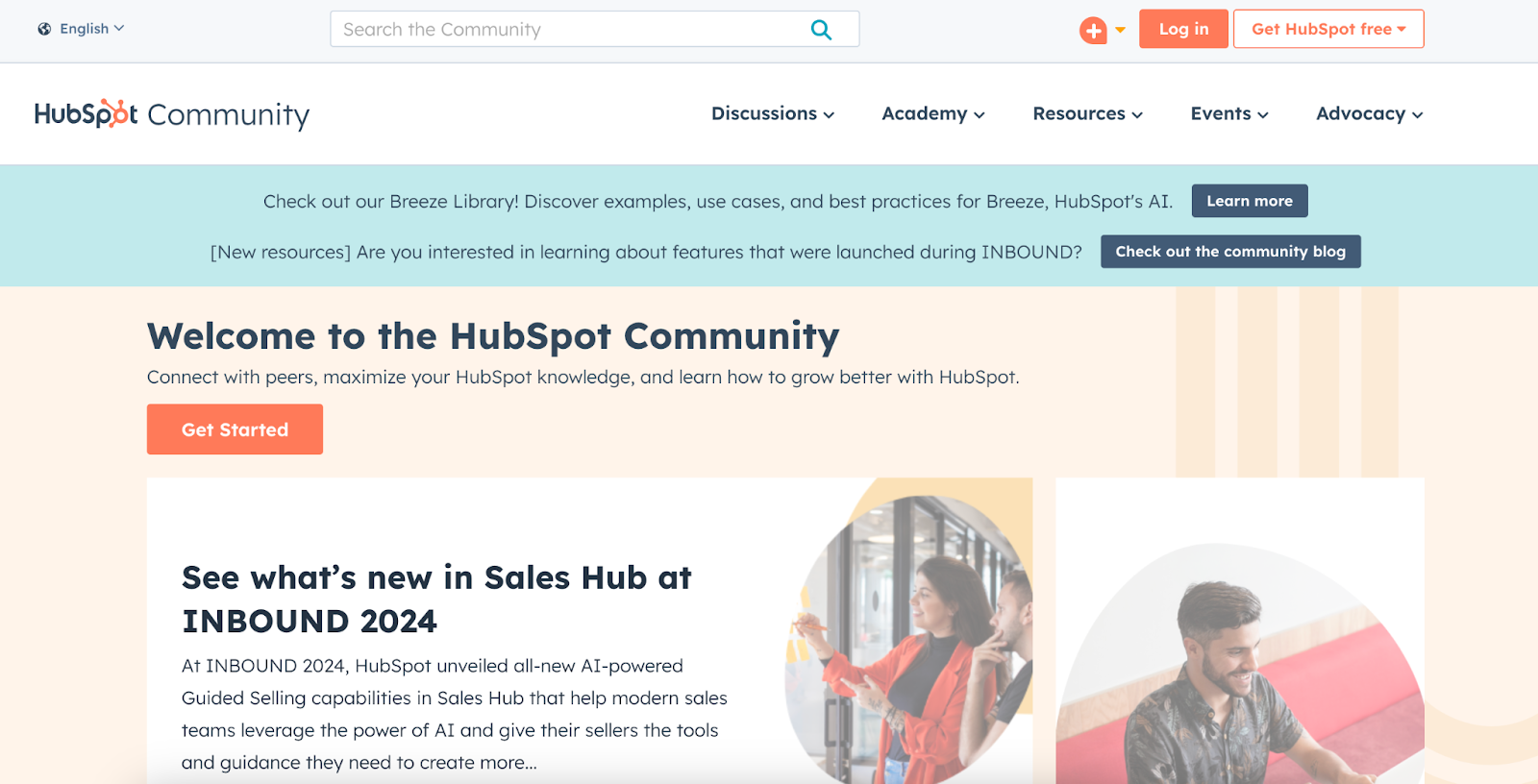Click the magnifying glass search icon
1538x784 pixels.
tap(821, 30)
